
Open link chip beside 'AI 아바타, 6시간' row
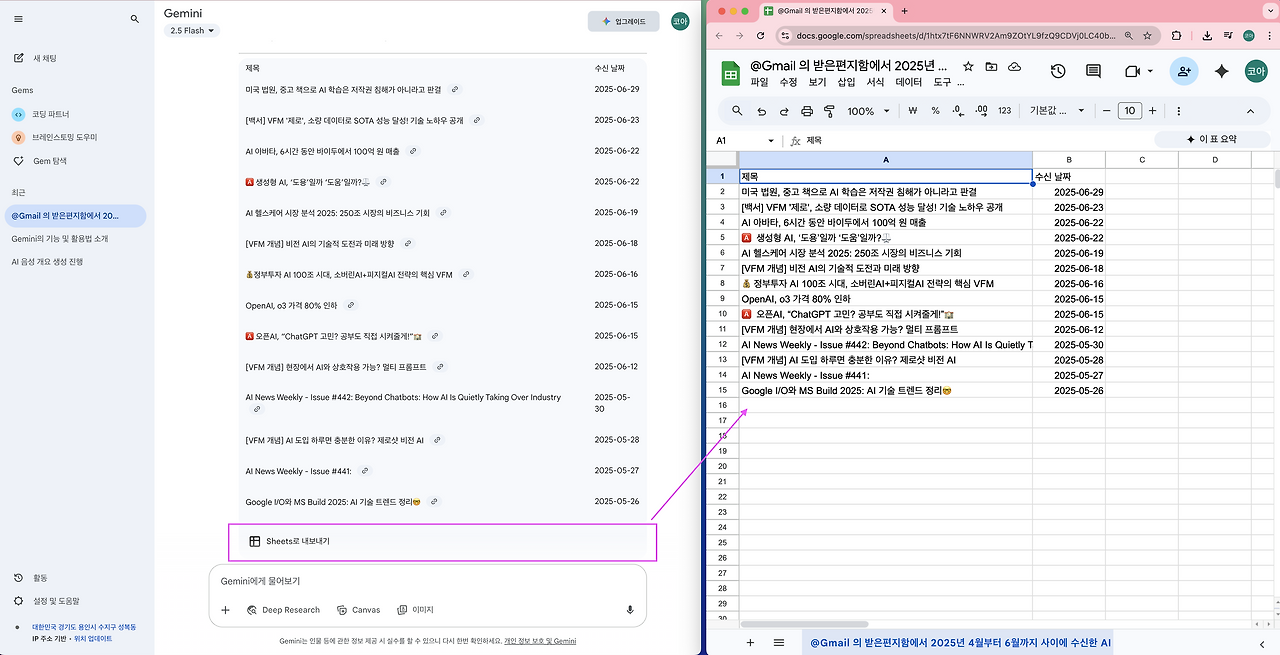pos(412,151)
